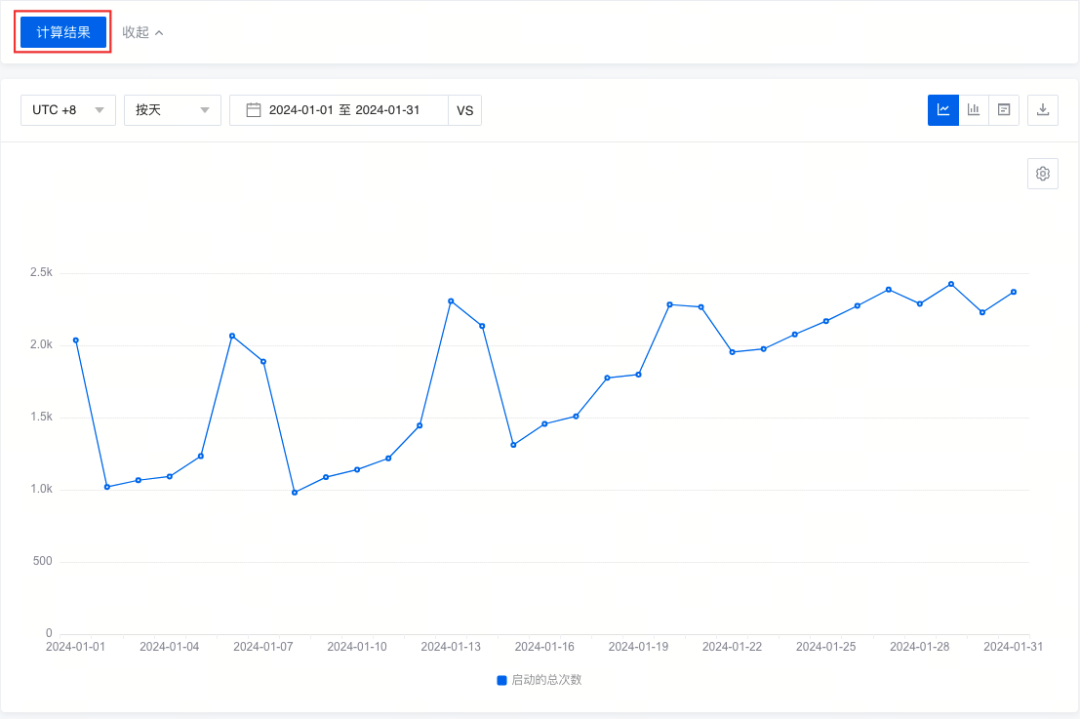Click the VS compare button
This screenshot has width=1080, height=719.
tap(465, 110)
